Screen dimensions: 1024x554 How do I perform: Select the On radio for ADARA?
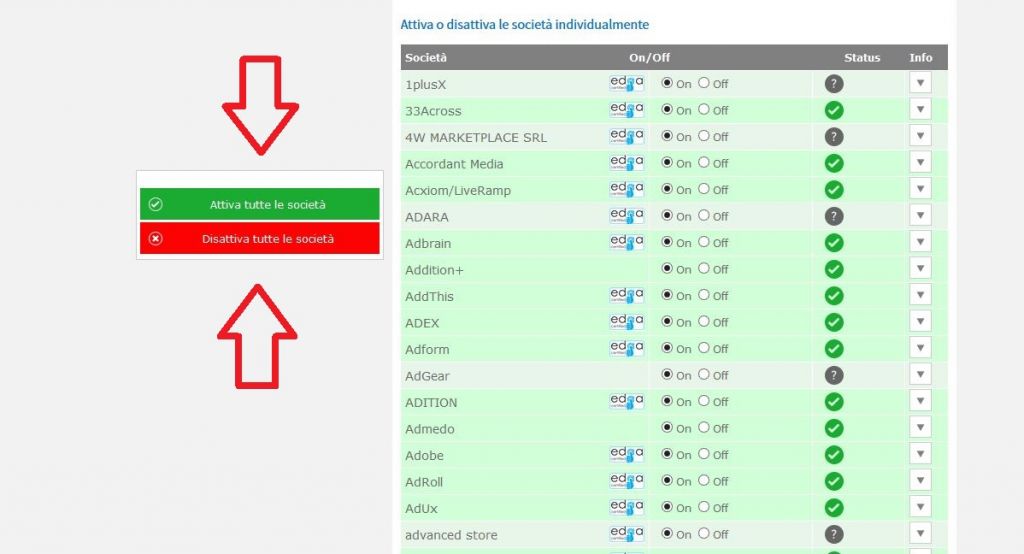click(x=667, y=216)
